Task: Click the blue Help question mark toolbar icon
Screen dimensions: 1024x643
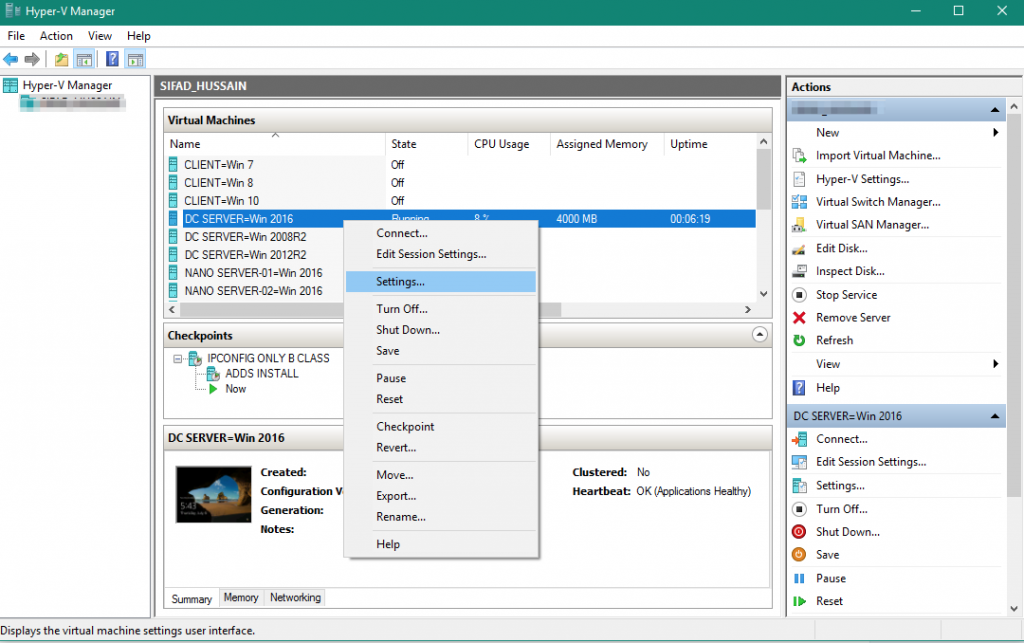Action: tap(112, 59)
